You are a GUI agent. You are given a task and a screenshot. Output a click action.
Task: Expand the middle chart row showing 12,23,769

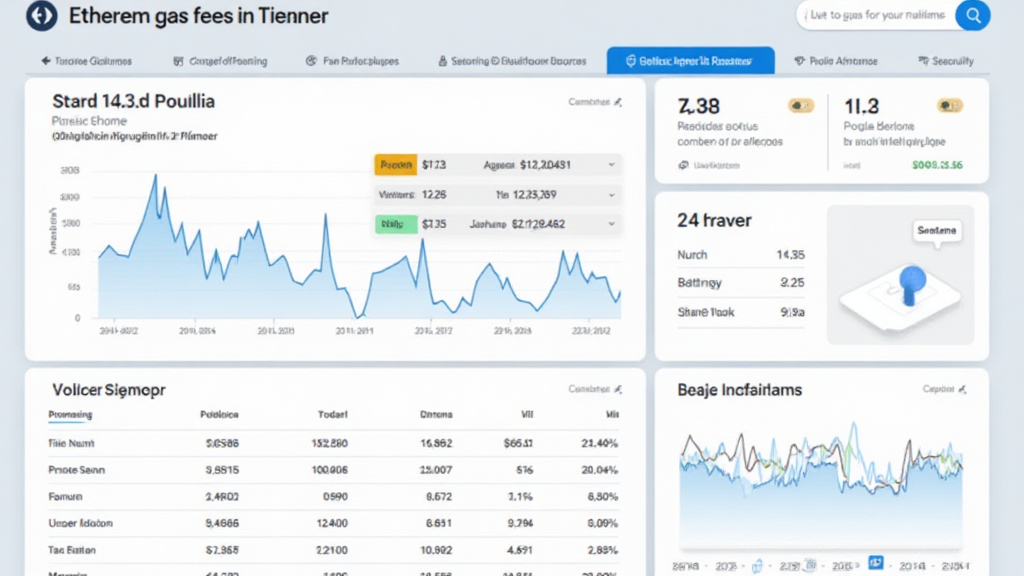[611, 195]
